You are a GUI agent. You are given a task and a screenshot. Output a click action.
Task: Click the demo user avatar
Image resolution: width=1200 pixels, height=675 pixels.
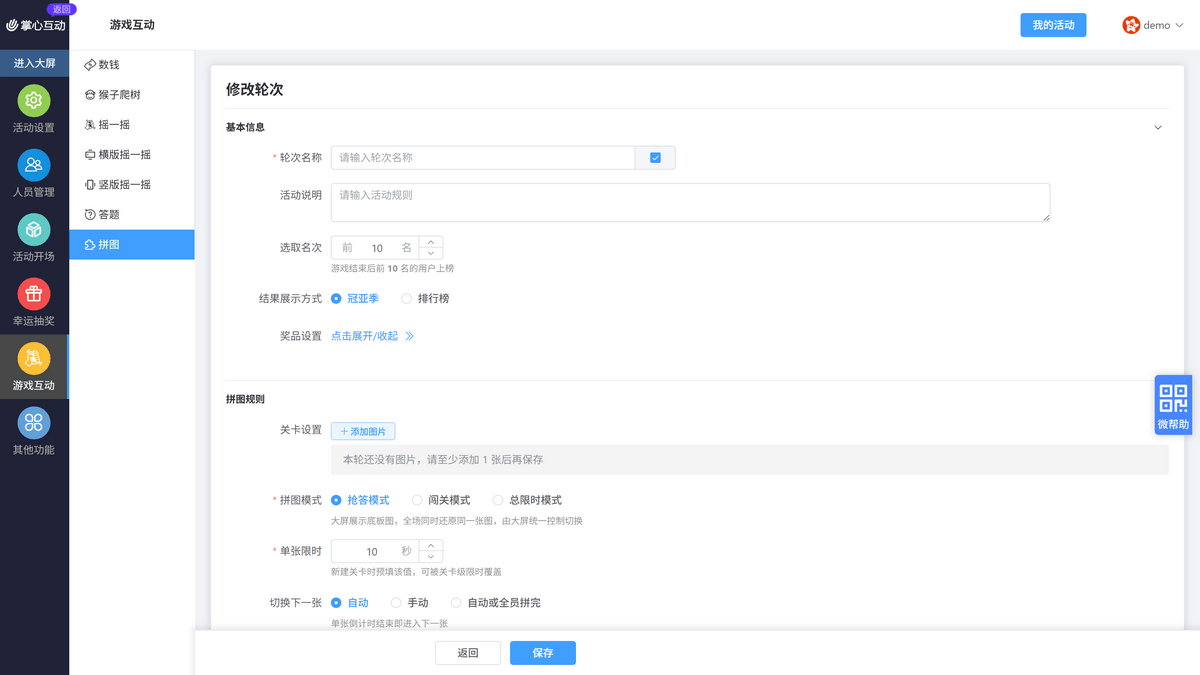coord(1131,25)
